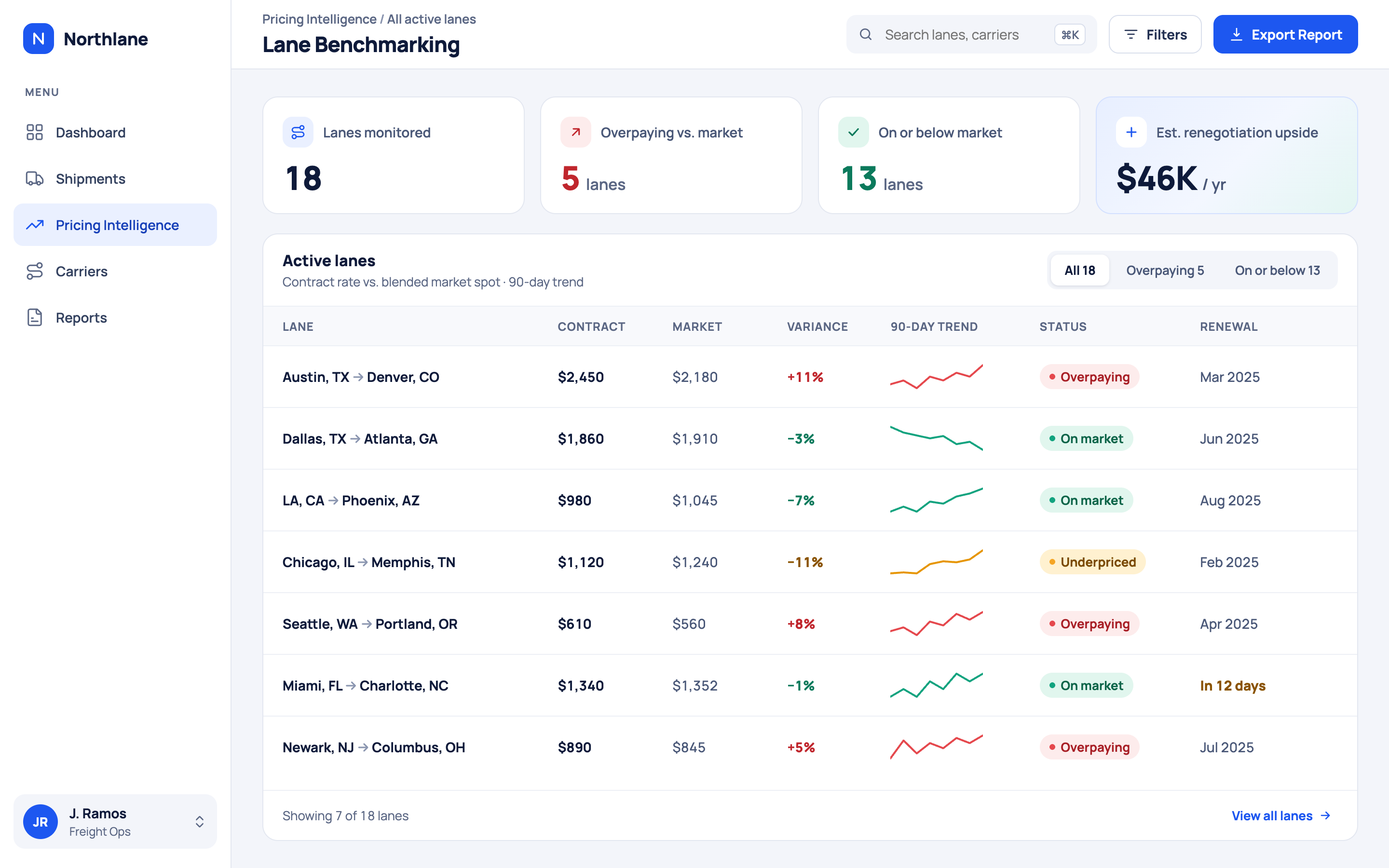The width and height of the screenshot is (1389, 868).
Task: Click the Feb 2025 renewal date
Action: (1229, 562)
